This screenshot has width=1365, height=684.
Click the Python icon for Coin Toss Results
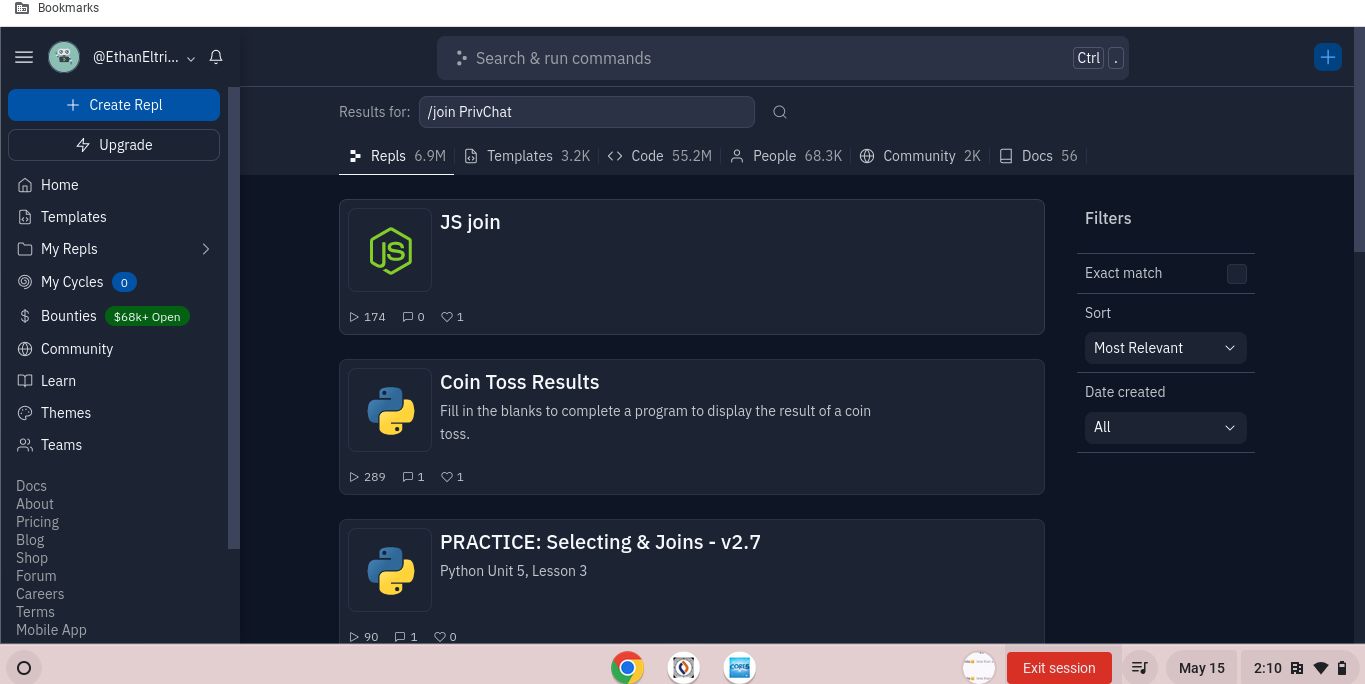coord(390,410)
